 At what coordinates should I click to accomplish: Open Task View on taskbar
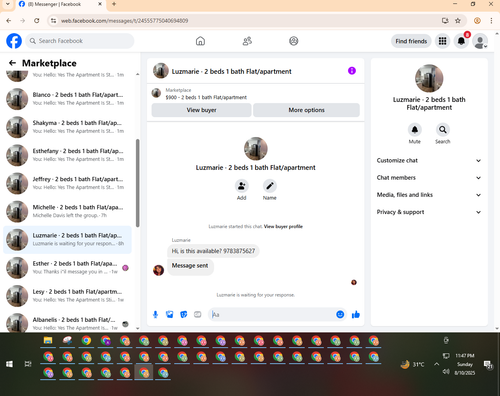pos(28,364)
